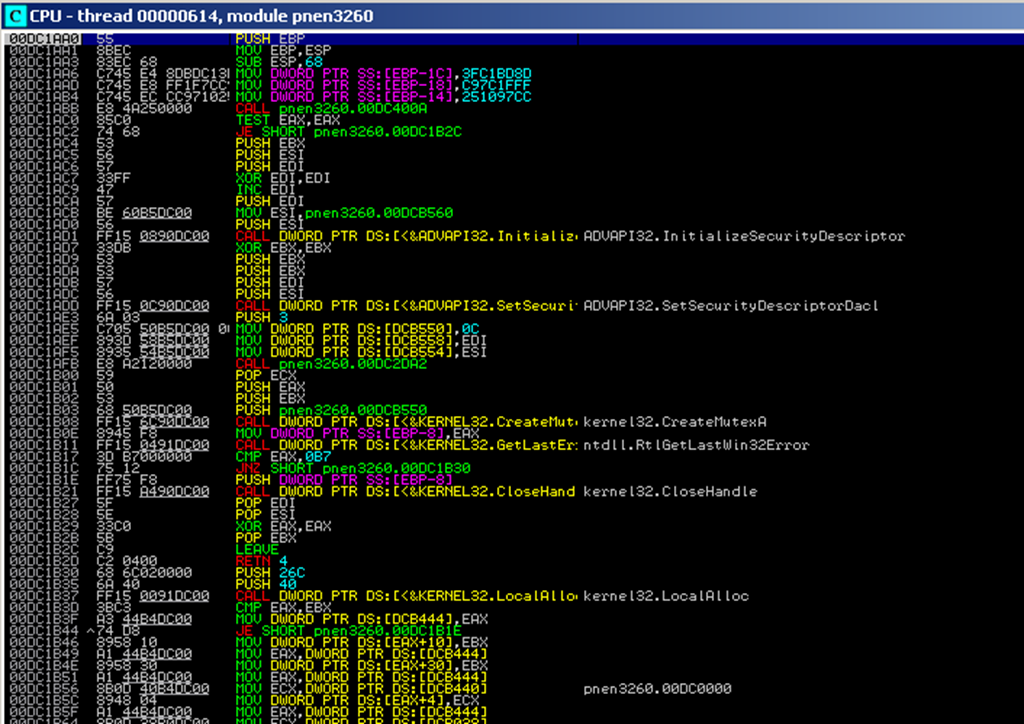This screenshot has height=724, width=1024.
Task: Click the ntdll.RtlGetLastWin32Error comment
Action: 695,445
